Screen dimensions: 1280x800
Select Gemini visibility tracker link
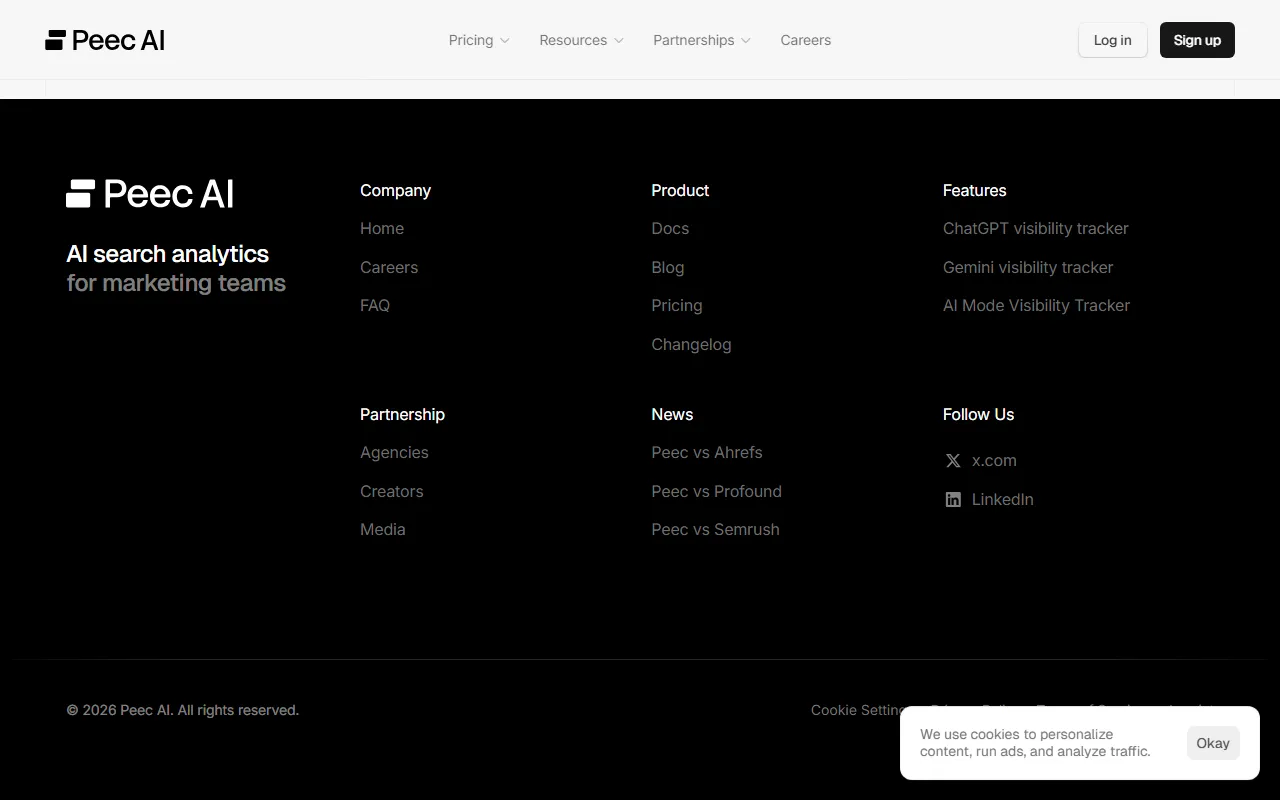1027,268
